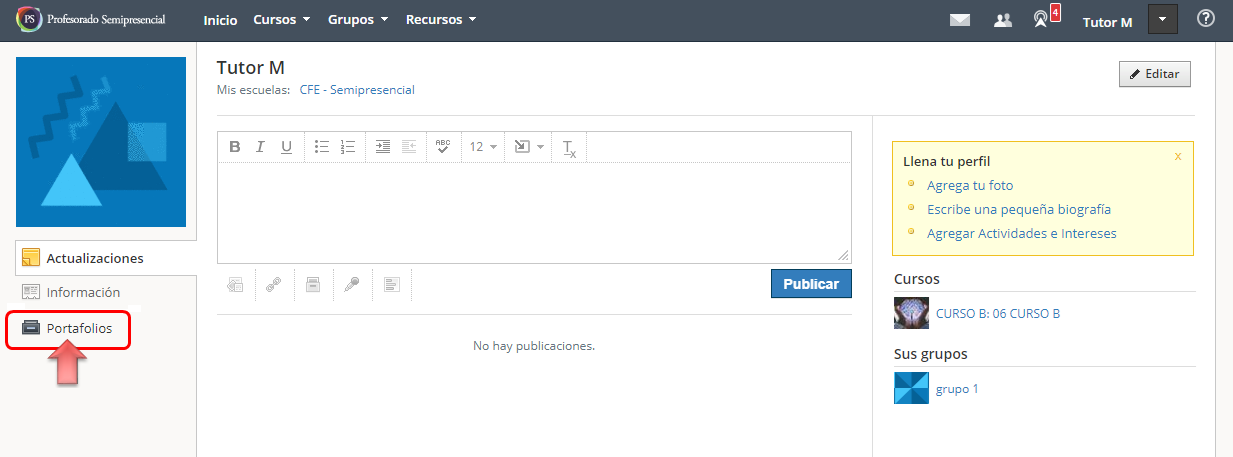Expand the Cursos menu in navbar
The width and height of the screenshot is (1233, 457).
point(281,20)
